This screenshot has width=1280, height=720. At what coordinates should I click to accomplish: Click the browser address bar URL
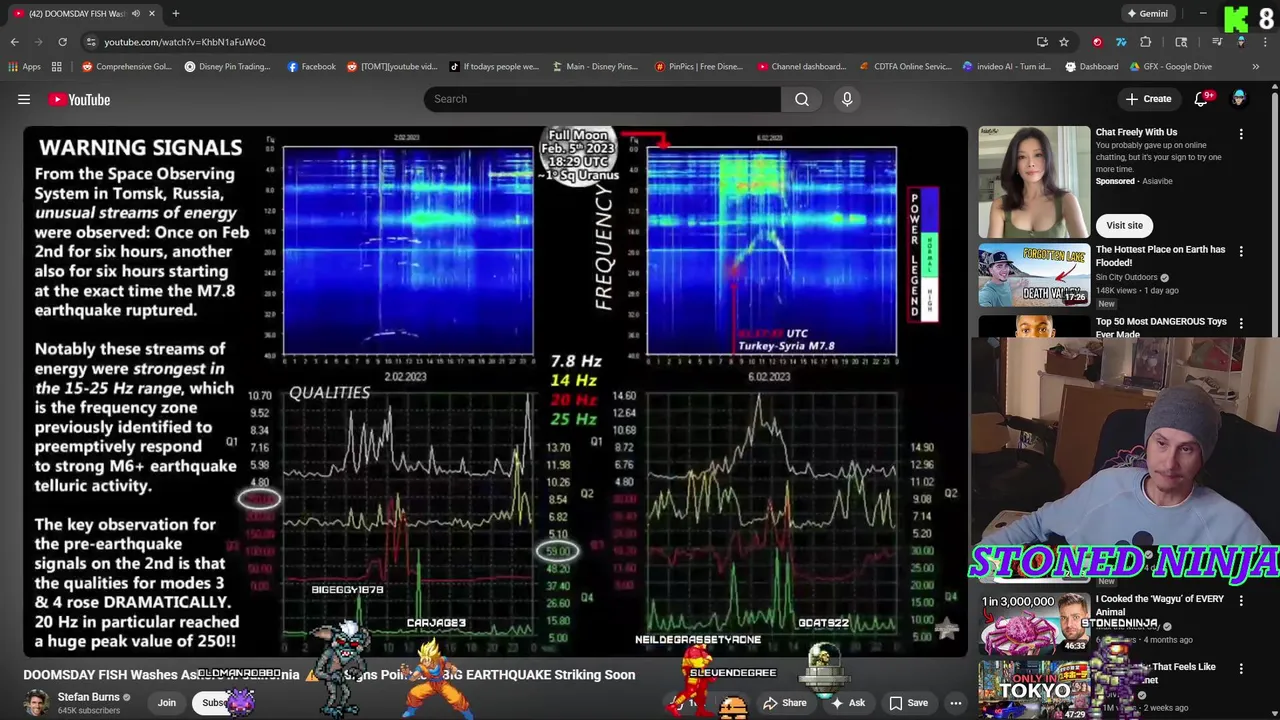(x=185, y=42)
